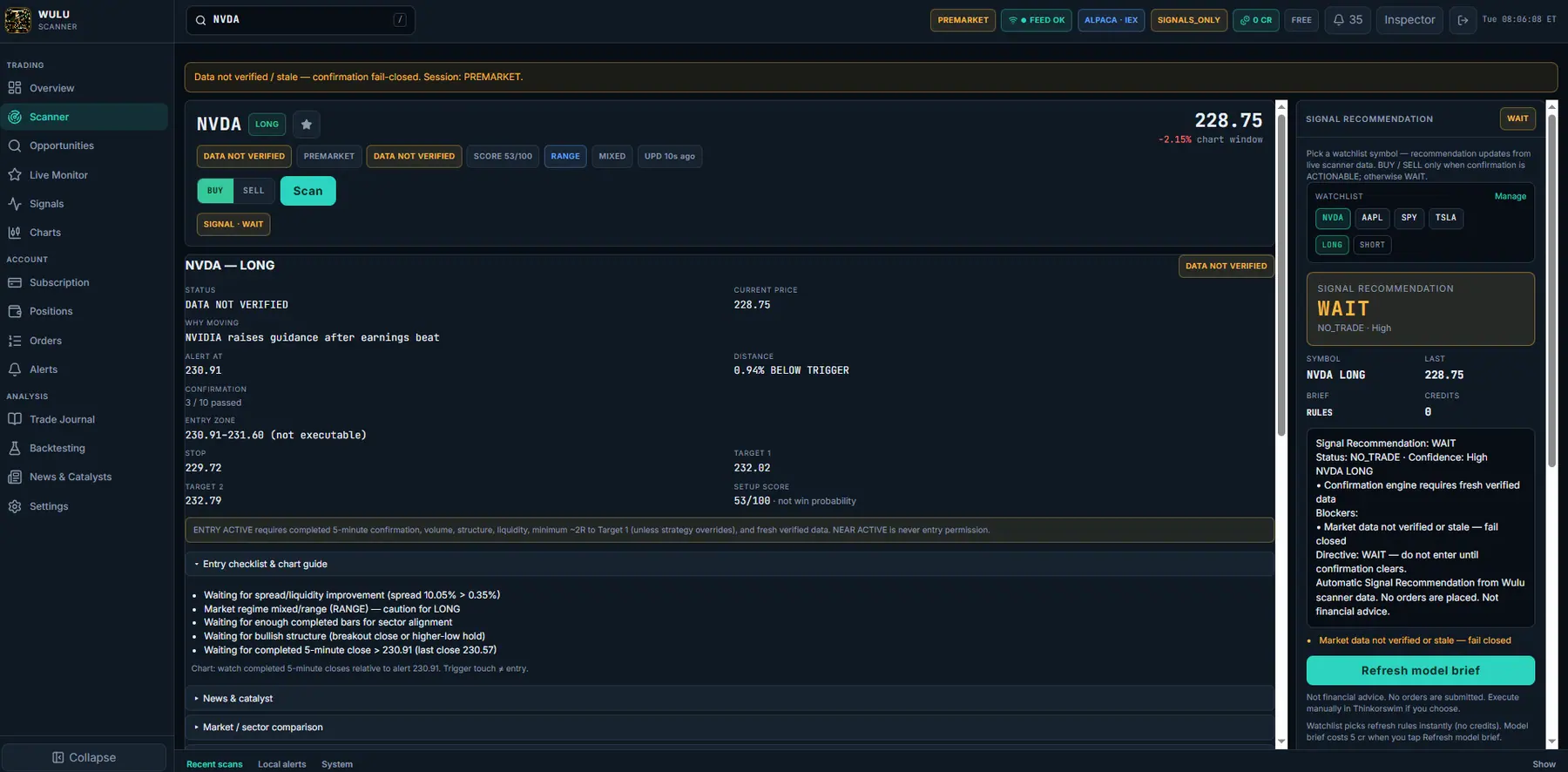The image size is (1568, 772).
Task: Click the 228.75 price in header
Action: coord(1228,121)
